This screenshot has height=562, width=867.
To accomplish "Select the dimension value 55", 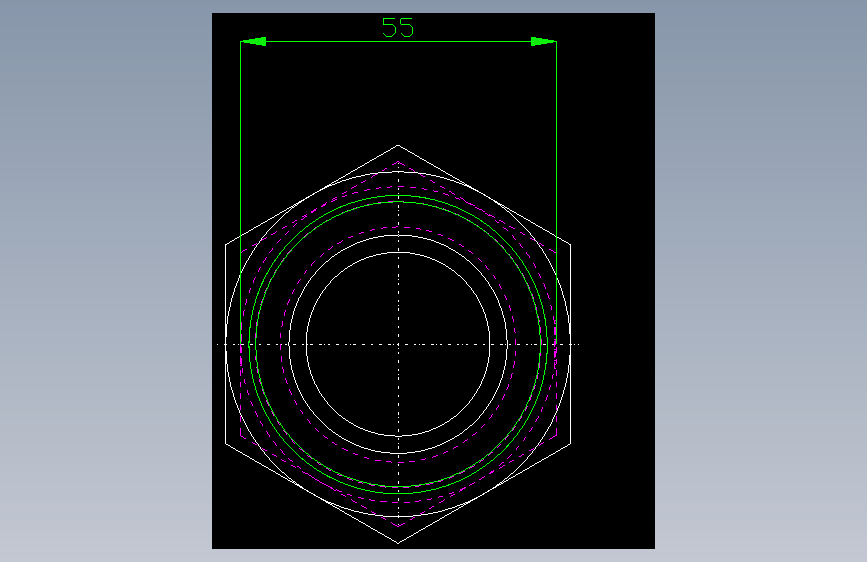I will pyautogui.click(x=398, y=28).
